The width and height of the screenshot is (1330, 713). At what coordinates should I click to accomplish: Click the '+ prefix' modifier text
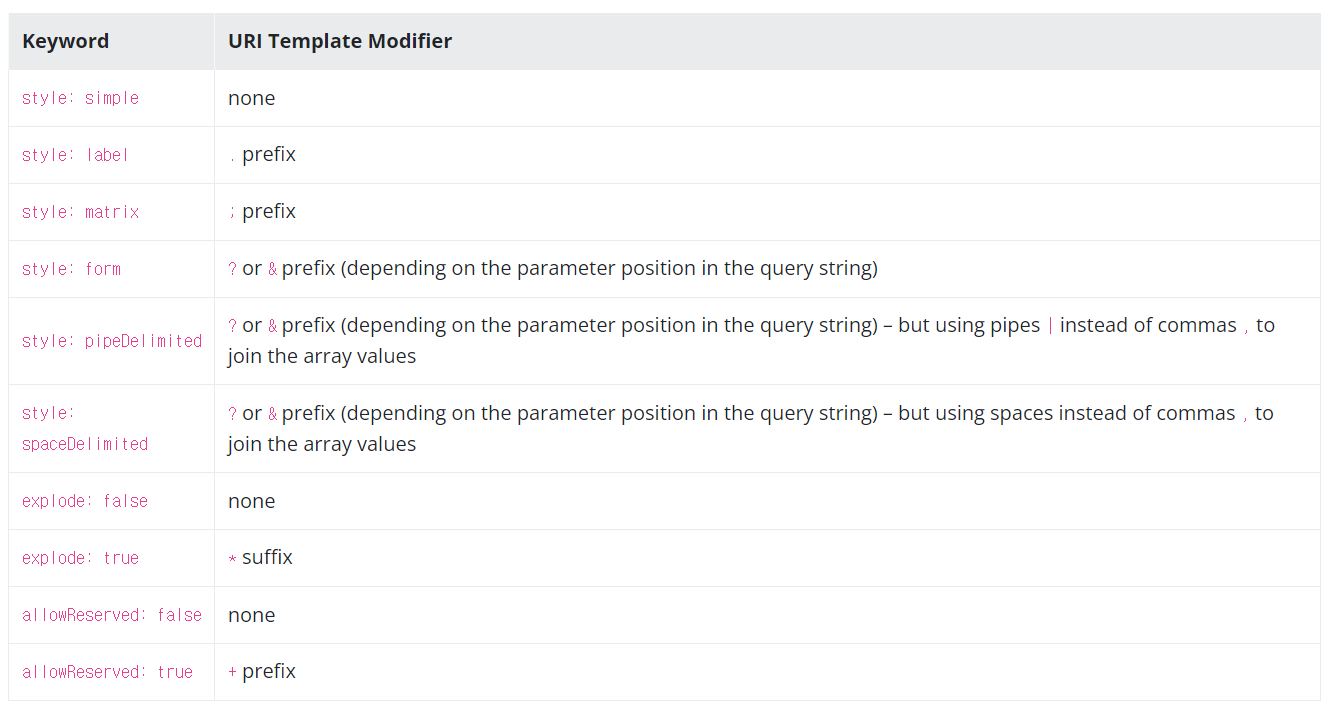pyautogui.click(x=262, y=672)
